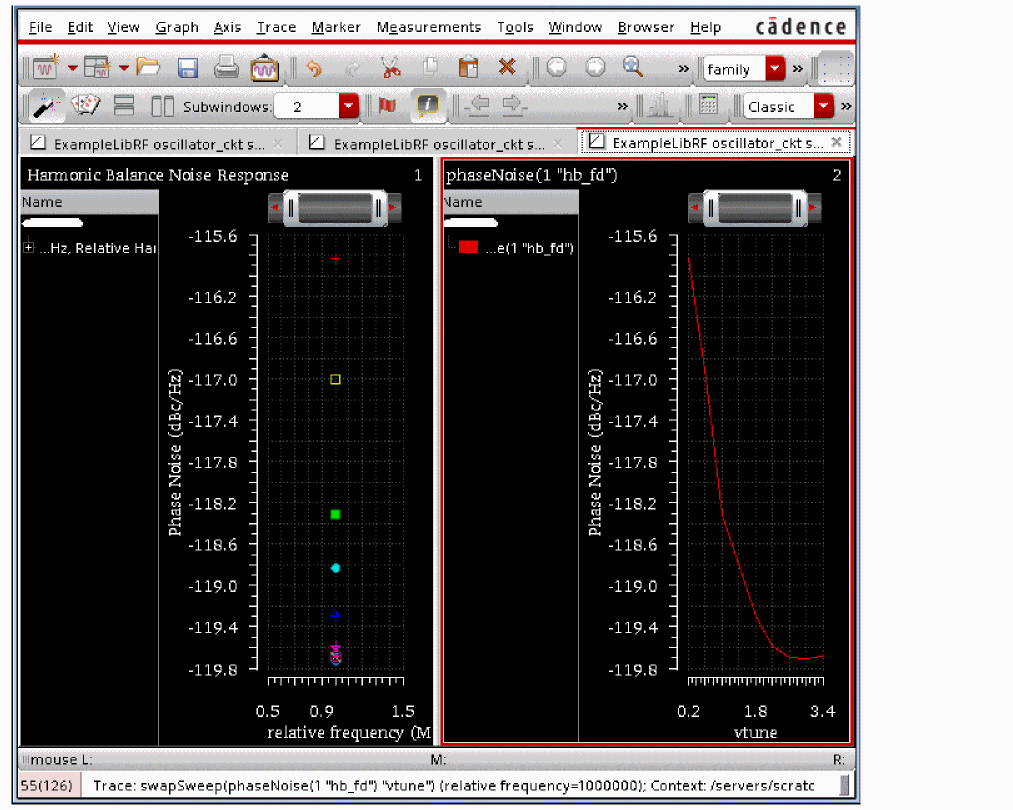Viewport: 1013px width, 810px height.
Task: Click the slider bar above the vtune plot
Action: 754,209
